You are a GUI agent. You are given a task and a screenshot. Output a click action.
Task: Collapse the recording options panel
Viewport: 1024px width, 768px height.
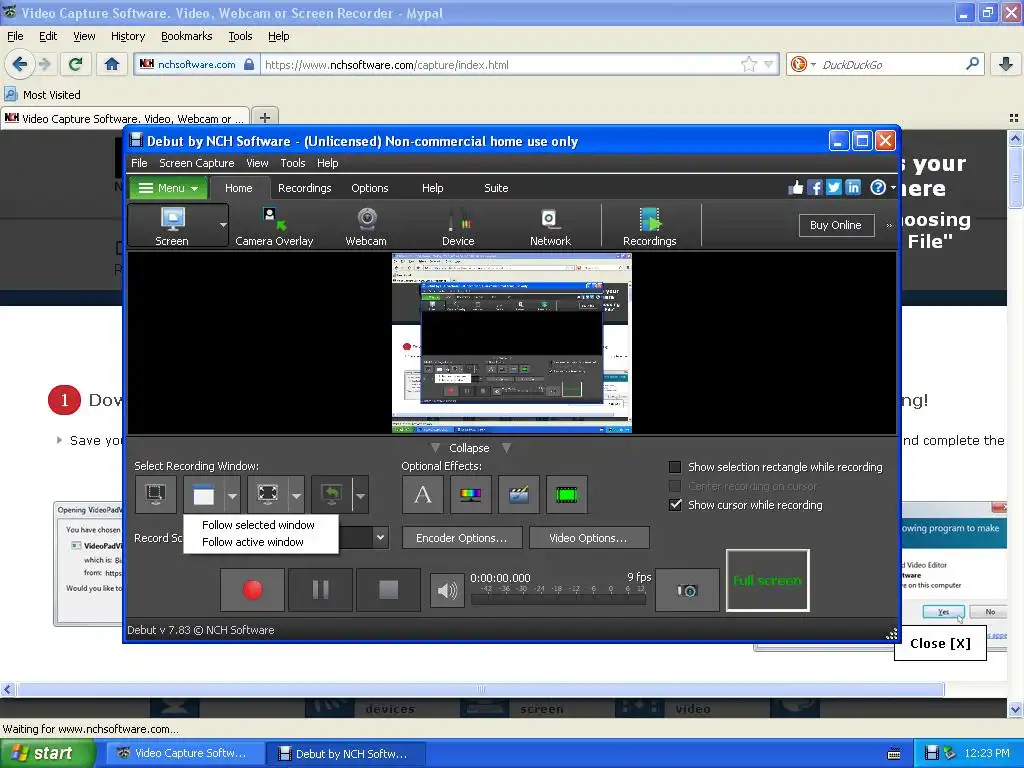click(469, 448)
